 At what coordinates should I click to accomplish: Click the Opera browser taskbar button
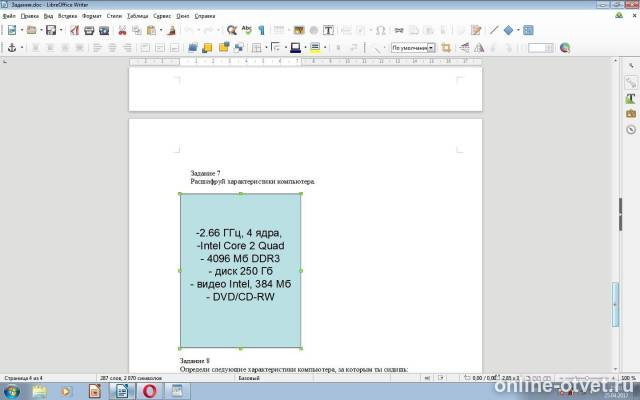point(149,391)
